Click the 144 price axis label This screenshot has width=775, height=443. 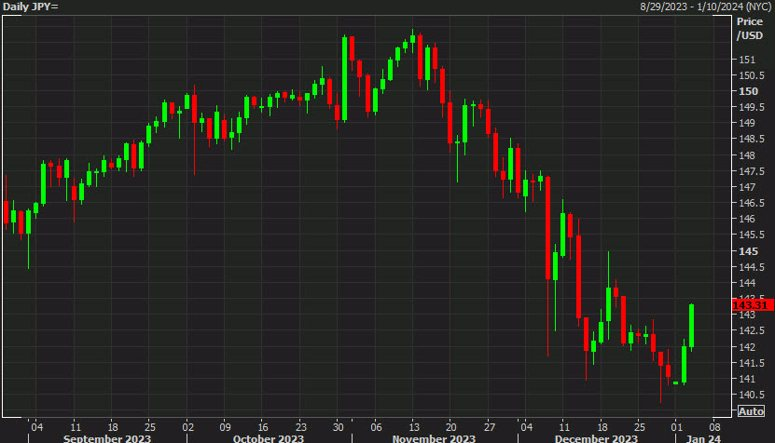[x=747, y=283]
